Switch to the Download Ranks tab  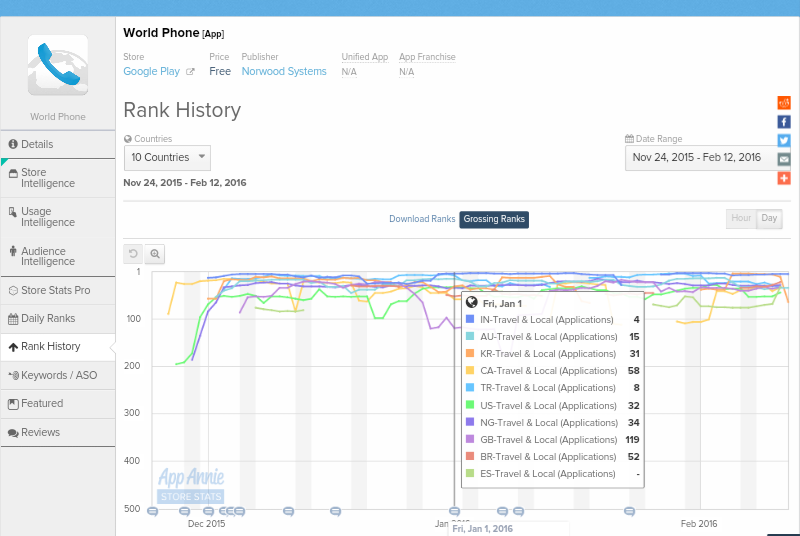422,219
